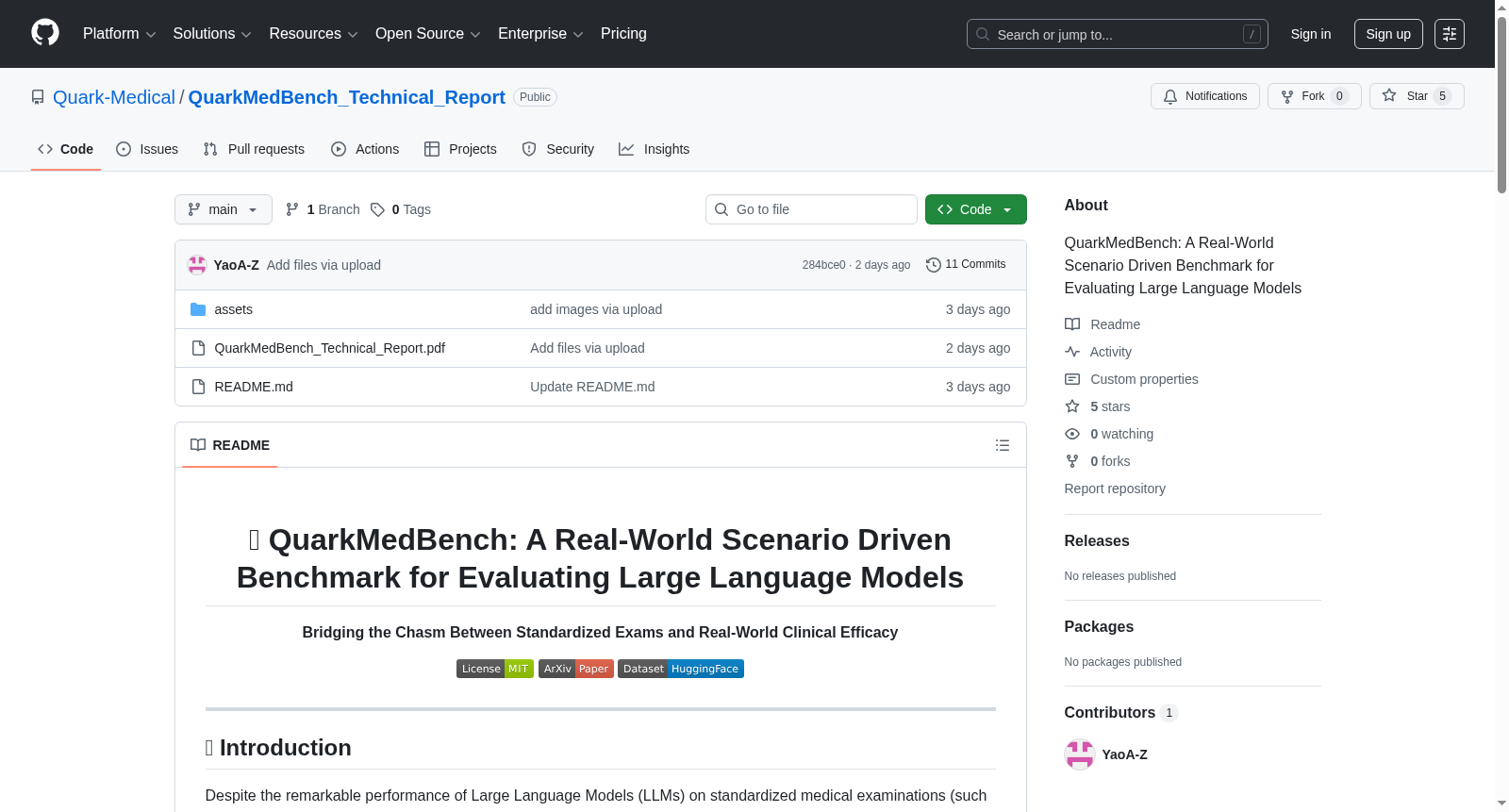
Task: Focus the Search or jump to field
Action: (x=1118, y=34)
